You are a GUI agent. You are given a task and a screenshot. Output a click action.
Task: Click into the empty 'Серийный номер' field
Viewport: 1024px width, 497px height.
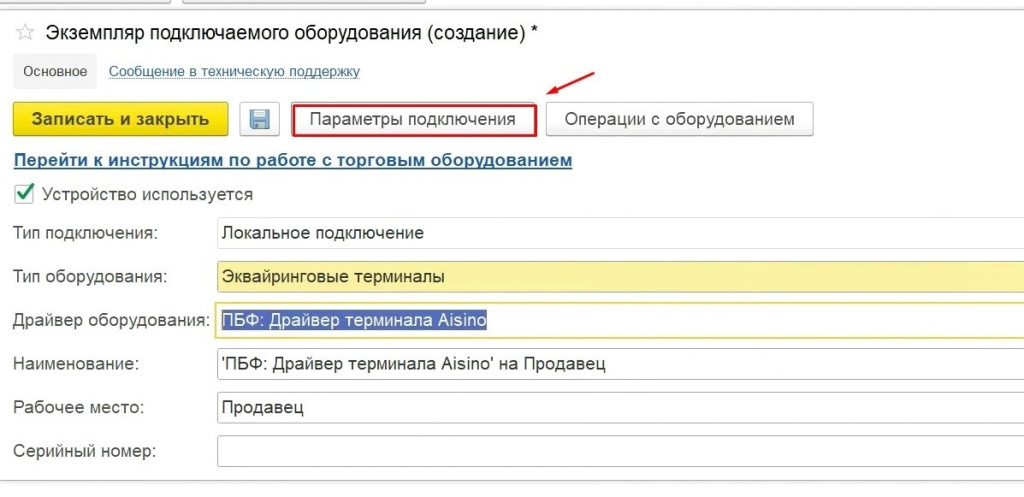(618, 451)
